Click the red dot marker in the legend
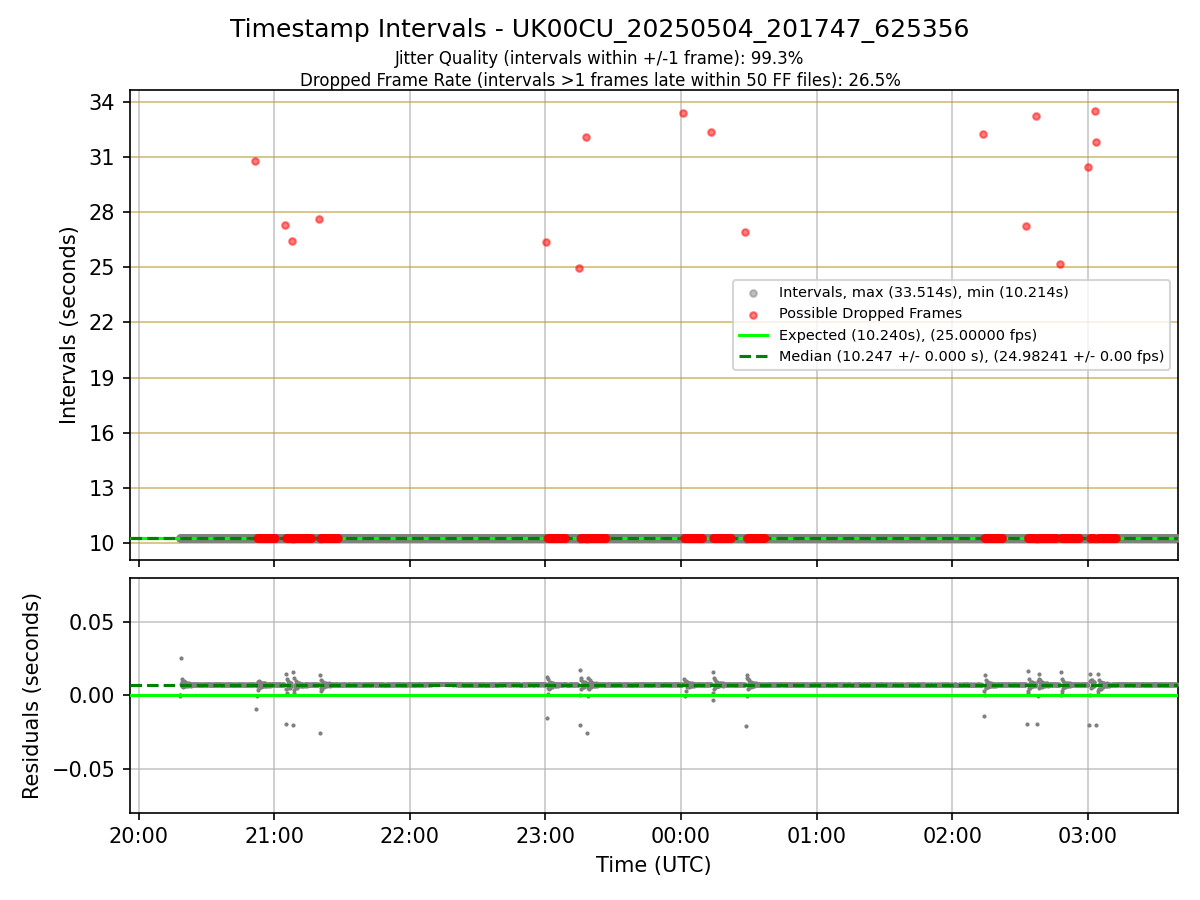The height and width of the screenshot is (900, 1200). point(754,313)
